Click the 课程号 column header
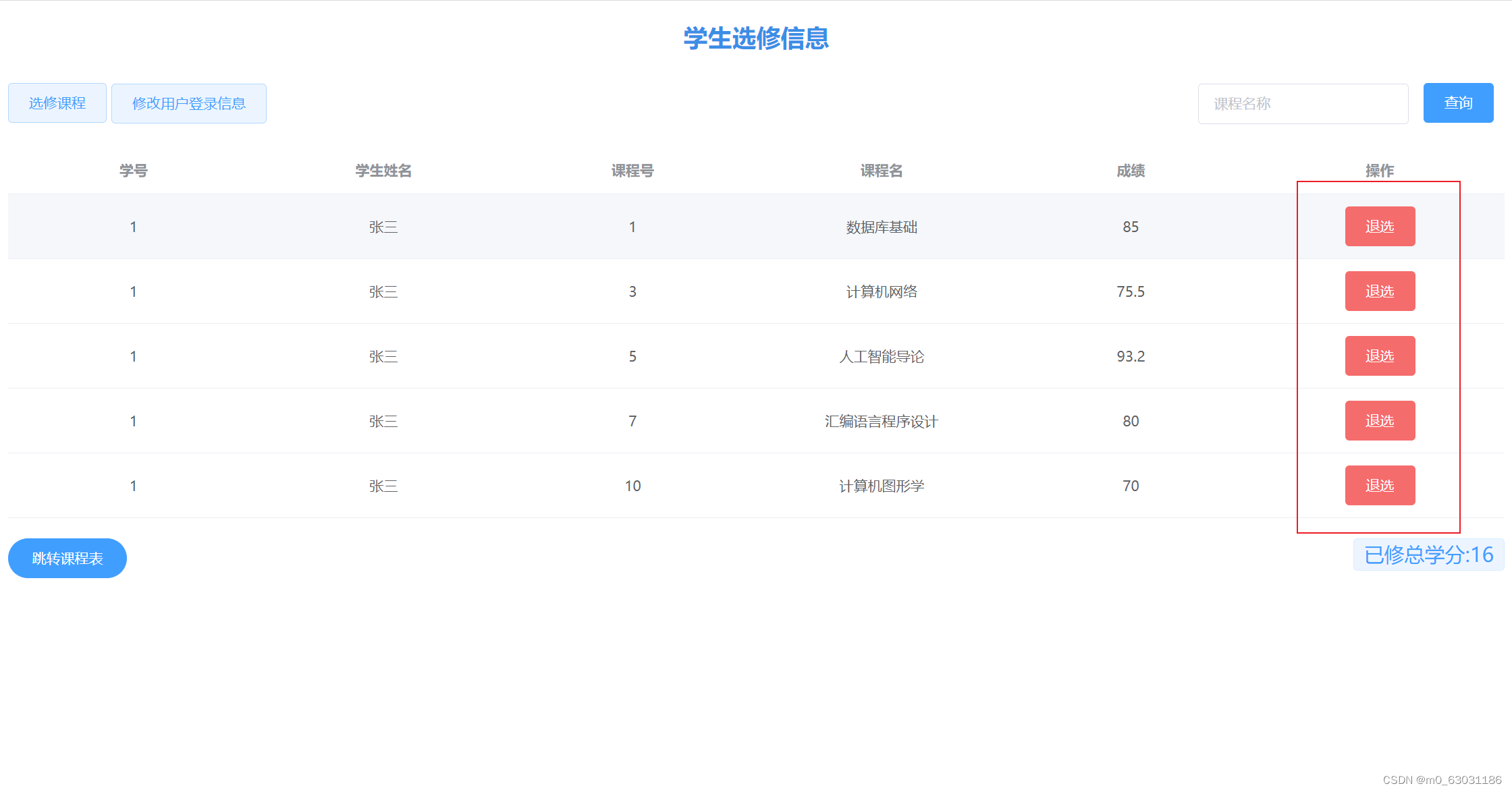 [632, 171]
